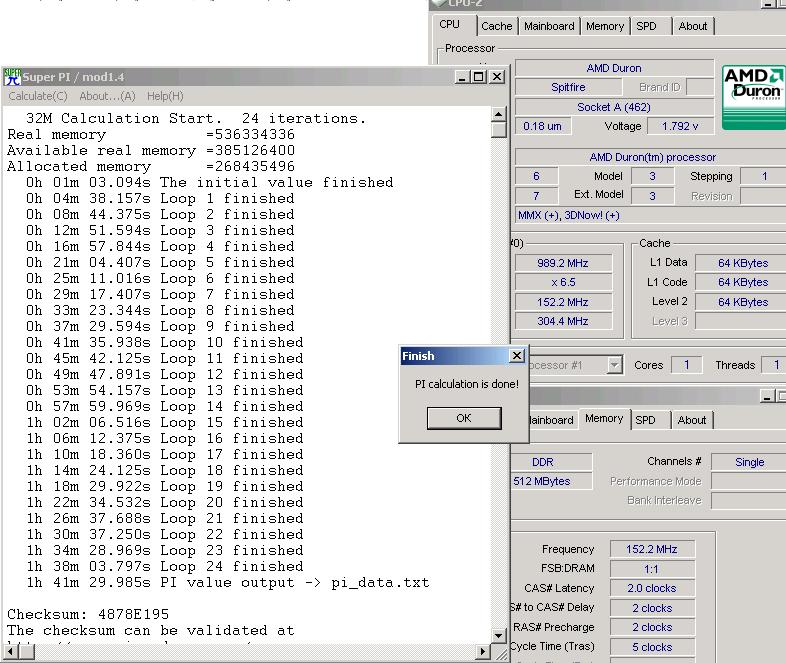Viewport: 786px width, 663px height.
Task: Switch to the SPD tab in upper CPU-Z
Action: 646,26
